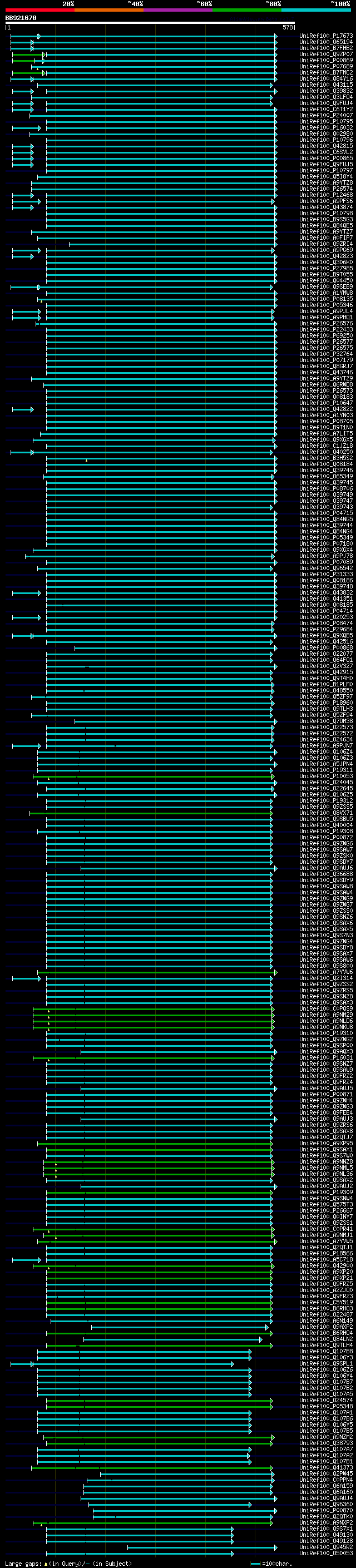356x1568 pixels.
Task: Click the UniRef100_B9S5C3 label
Action: pos(325,219)
